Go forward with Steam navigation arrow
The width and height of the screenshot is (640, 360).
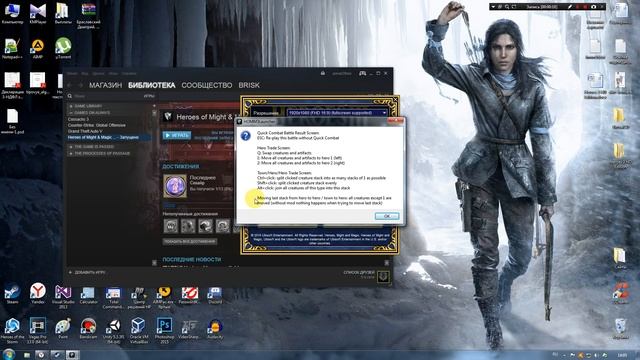80,85
